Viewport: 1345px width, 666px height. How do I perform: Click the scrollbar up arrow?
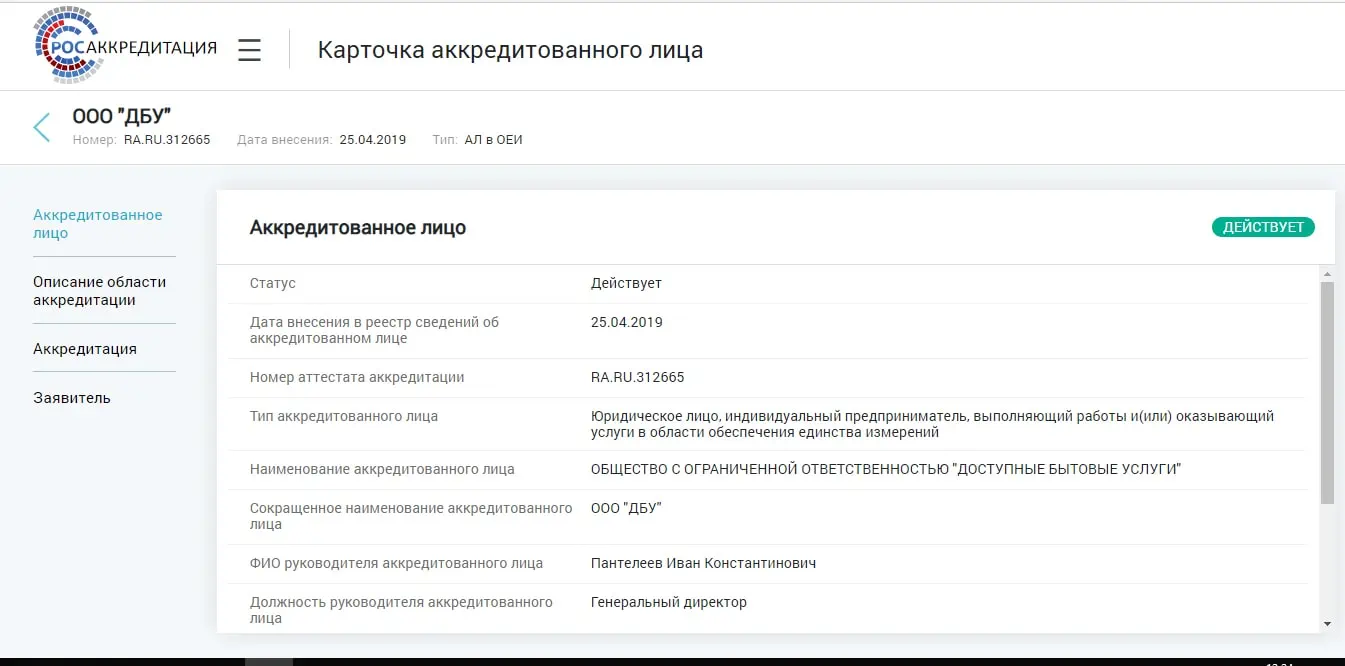[1327, 274]
